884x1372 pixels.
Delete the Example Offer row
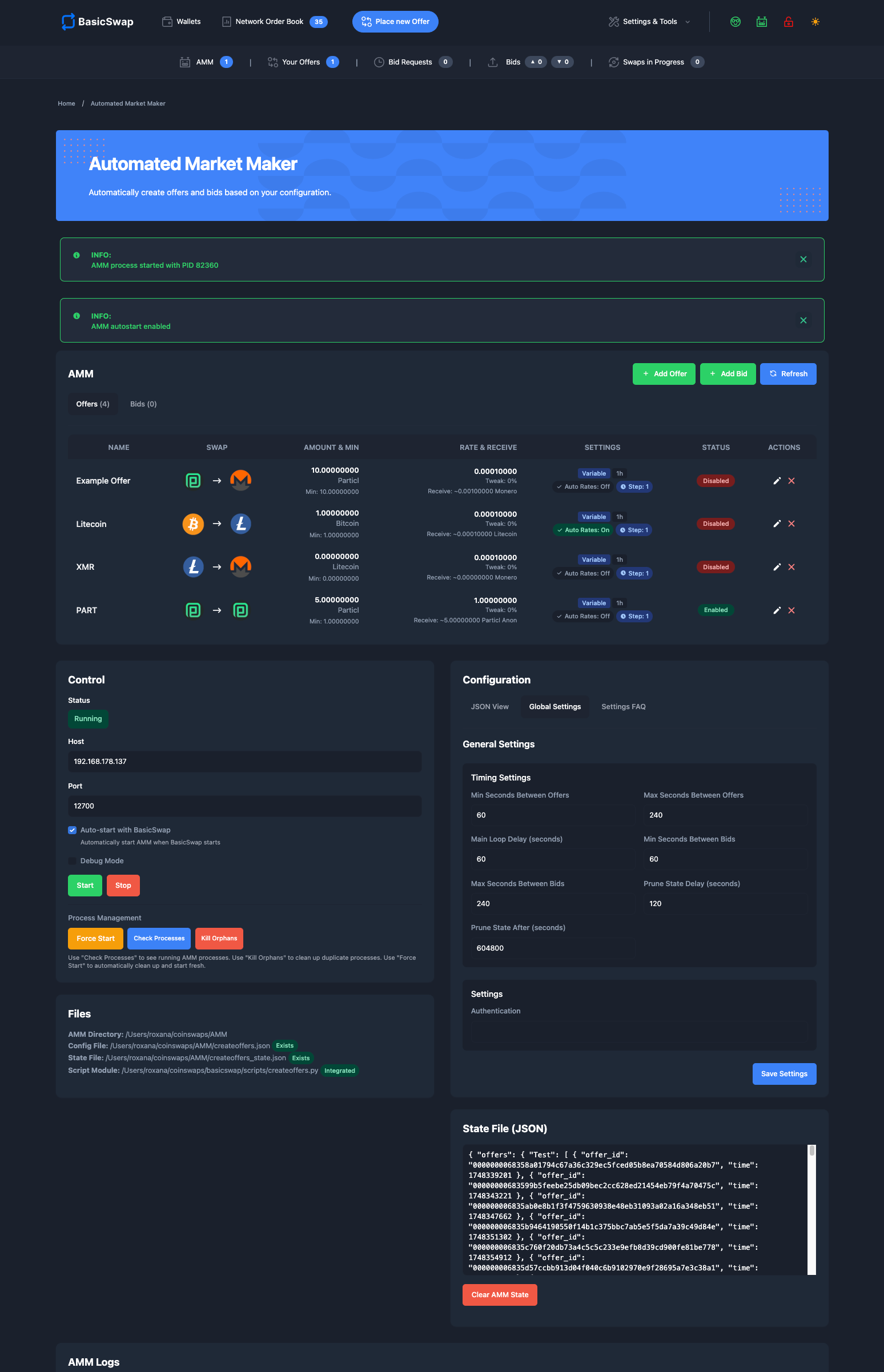(791, 481)
